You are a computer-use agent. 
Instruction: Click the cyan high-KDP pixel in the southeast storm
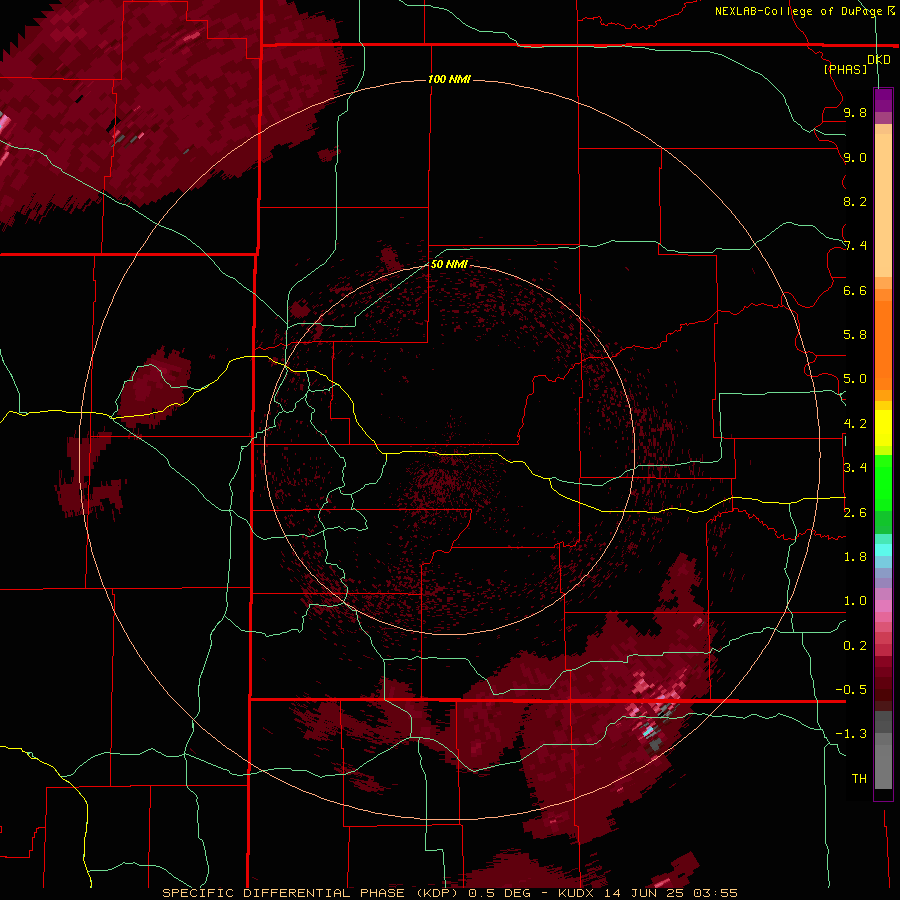649,732
